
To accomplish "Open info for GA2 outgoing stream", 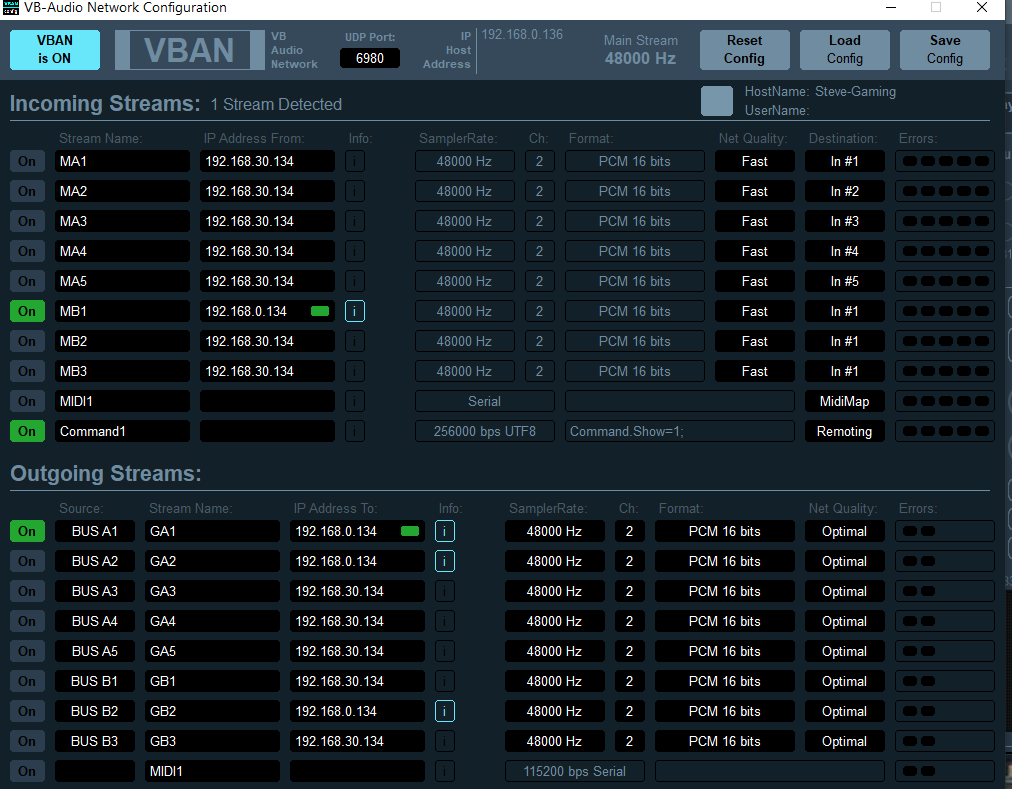I will click(x=445, y=561).
